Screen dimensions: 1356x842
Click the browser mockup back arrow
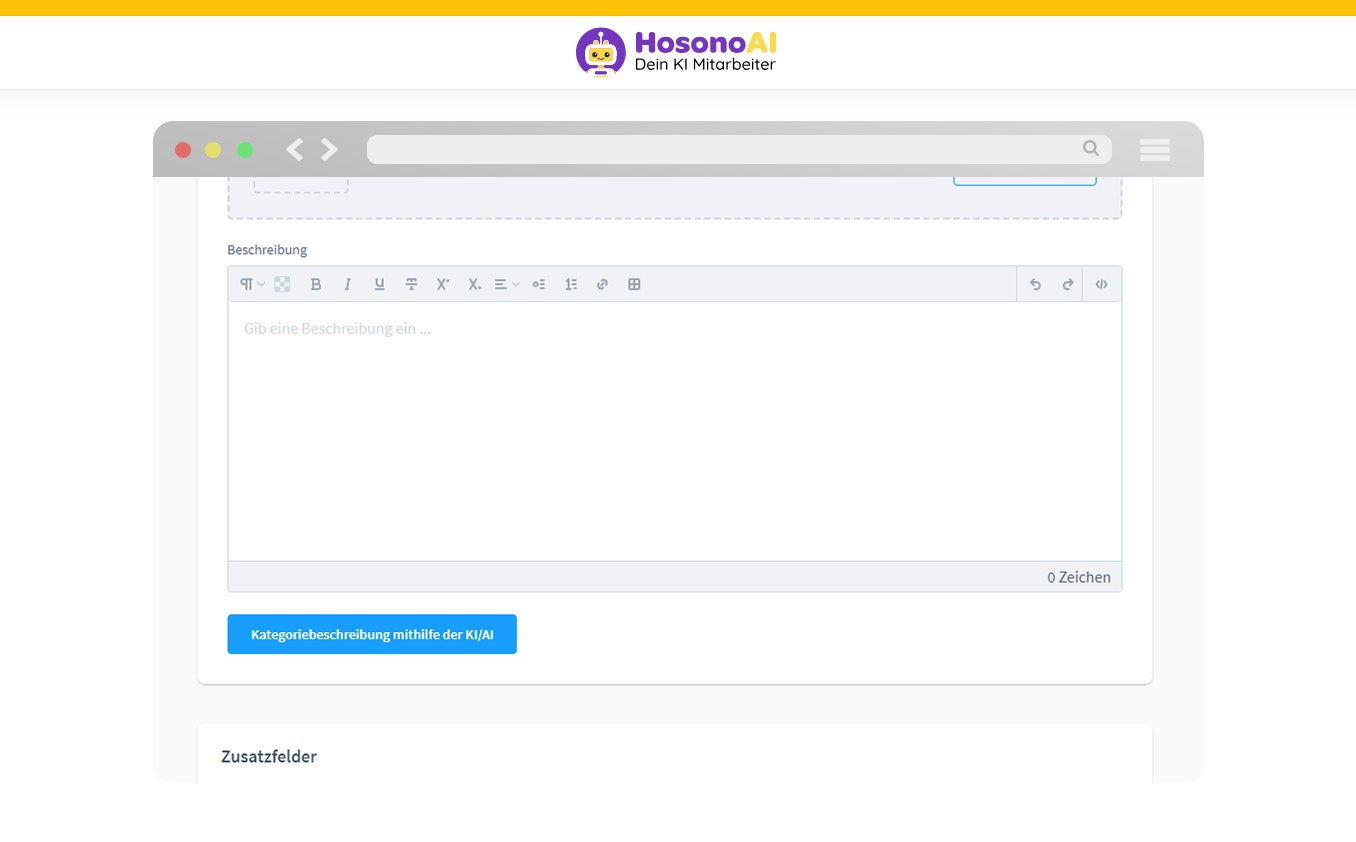[294, 150]
